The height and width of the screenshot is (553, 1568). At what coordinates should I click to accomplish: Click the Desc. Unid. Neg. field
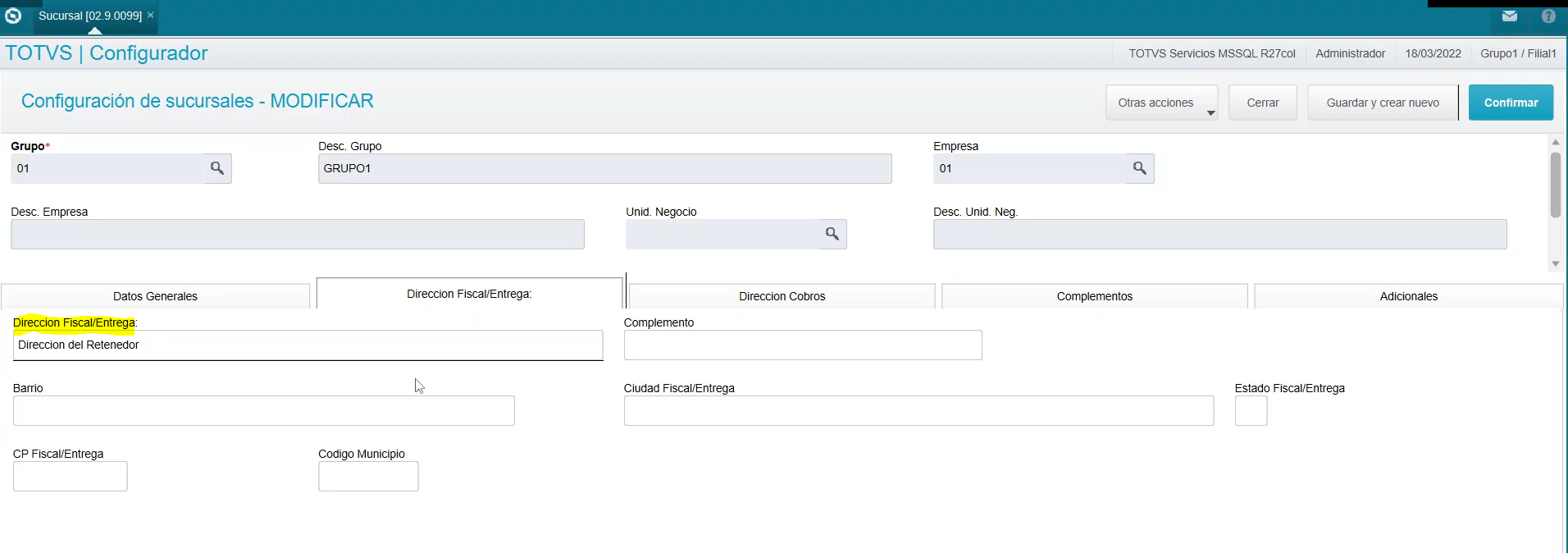pyautogui.click(x=1220, y=234)
